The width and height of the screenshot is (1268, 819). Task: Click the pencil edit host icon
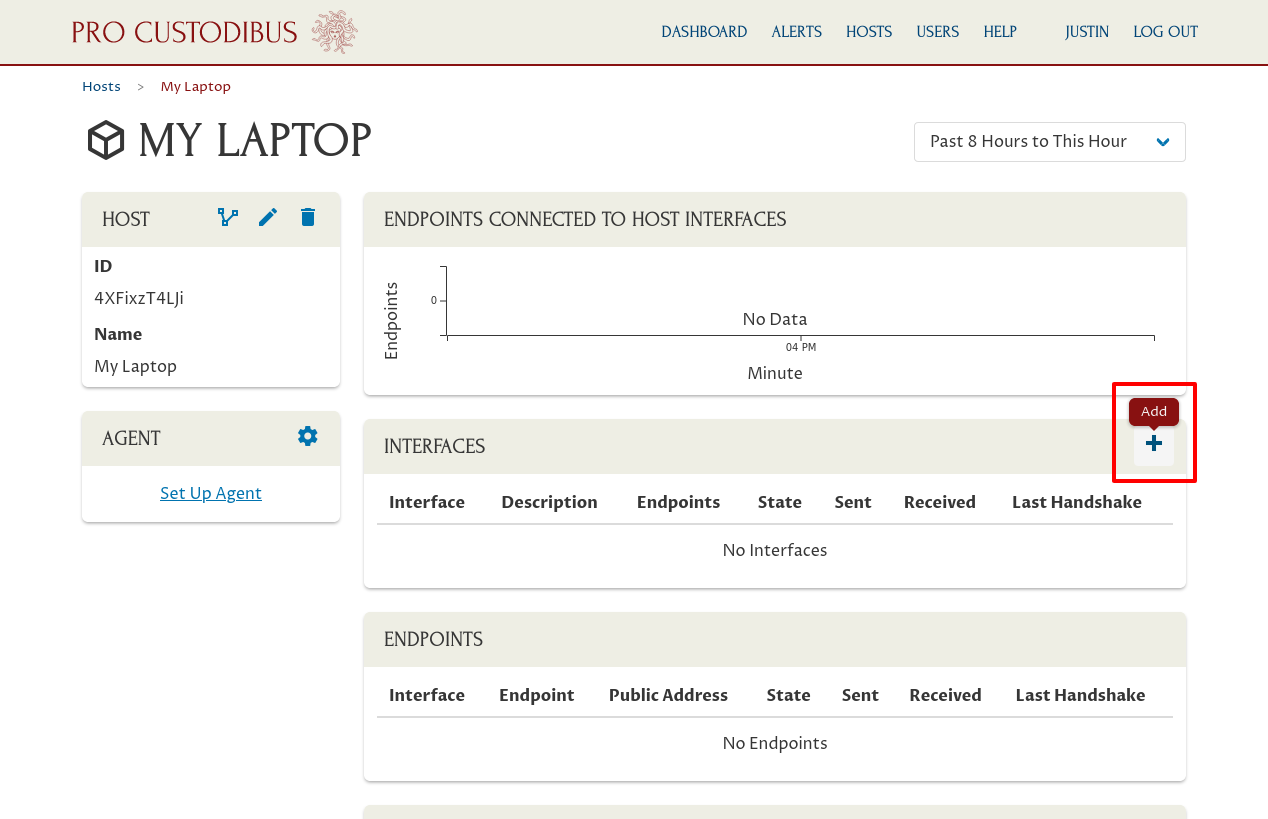click(268, 217)
